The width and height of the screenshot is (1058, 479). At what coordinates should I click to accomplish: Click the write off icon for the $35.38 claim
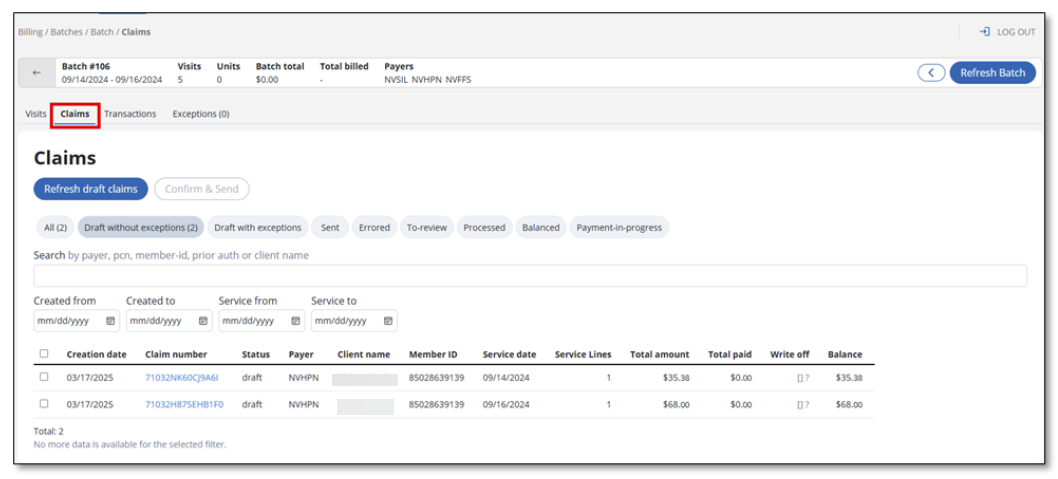[800, 378]
